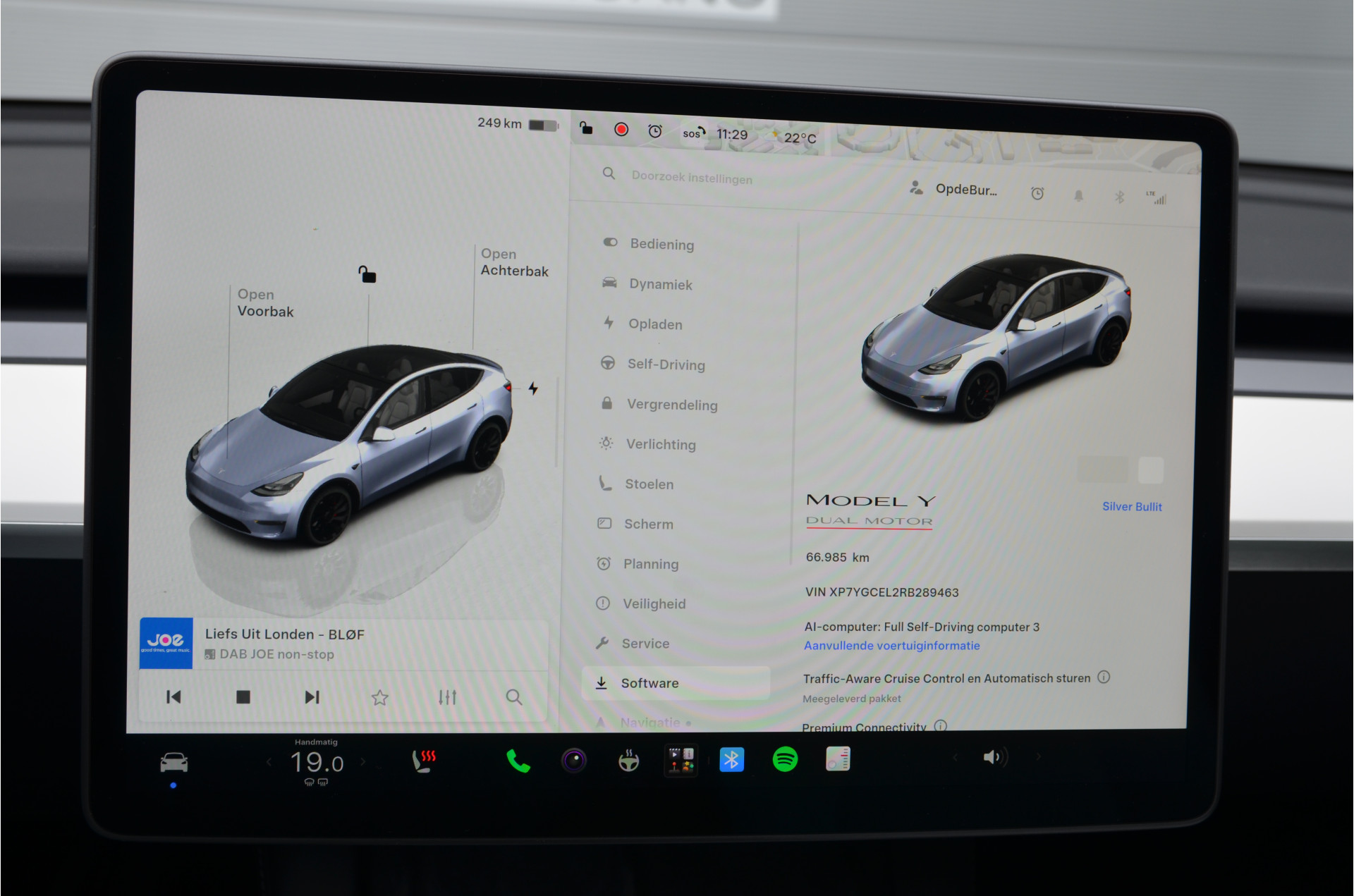This screenshot has width=1354, height=896.
Task: Open Vergrendeling lock settings
Action: pyautogui.click(x=659, y=404)
